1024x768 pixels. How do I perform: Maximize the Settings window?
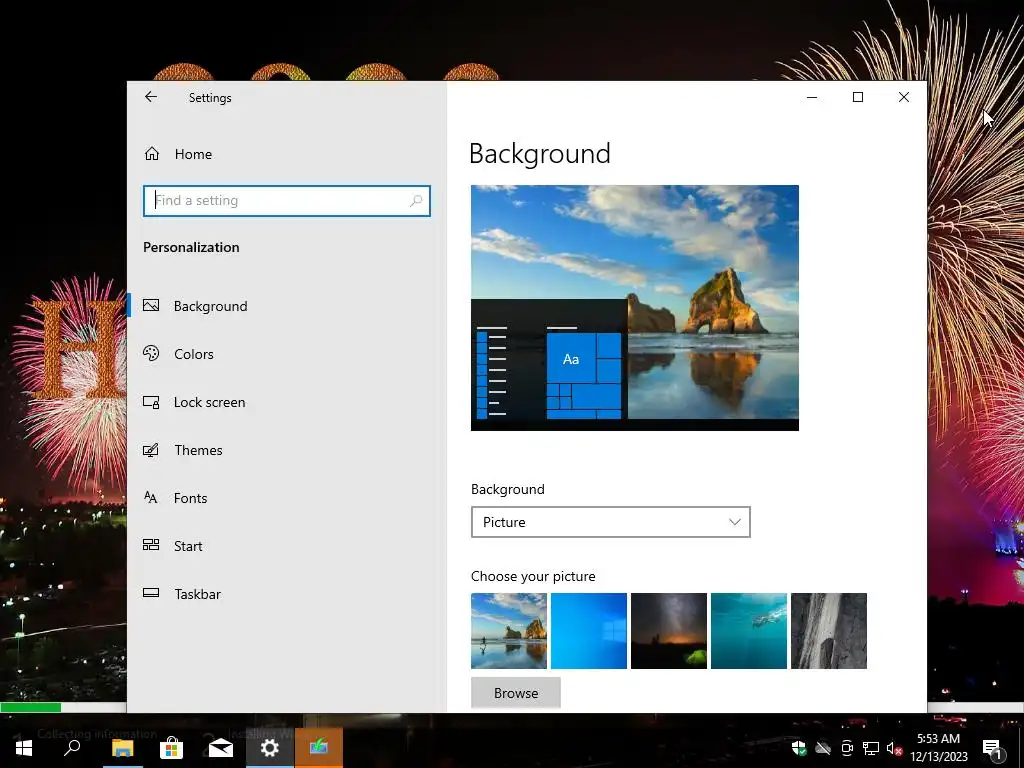[858, 97]
